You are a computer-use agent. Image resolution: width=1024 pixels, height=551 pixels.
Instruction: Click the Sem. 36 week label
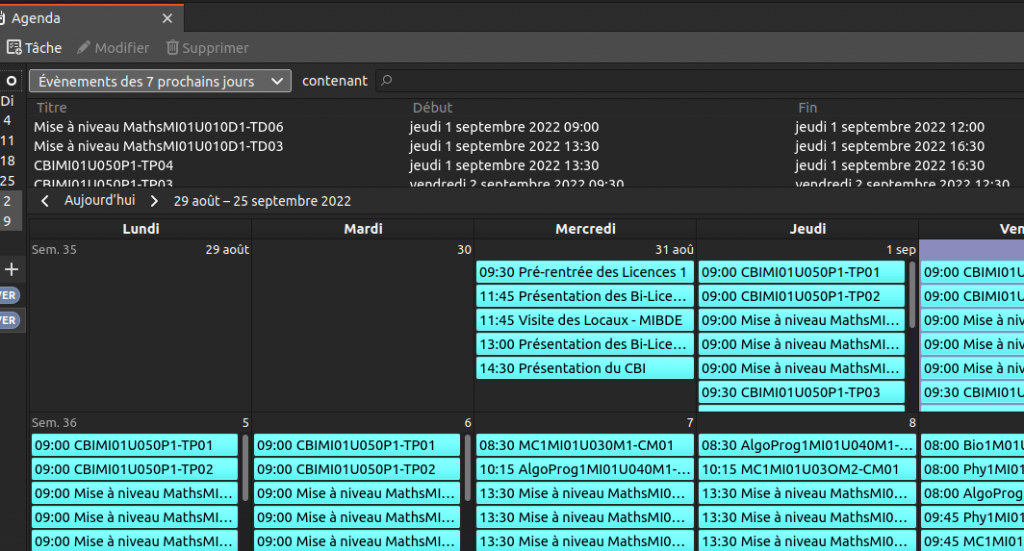point(54,422)
